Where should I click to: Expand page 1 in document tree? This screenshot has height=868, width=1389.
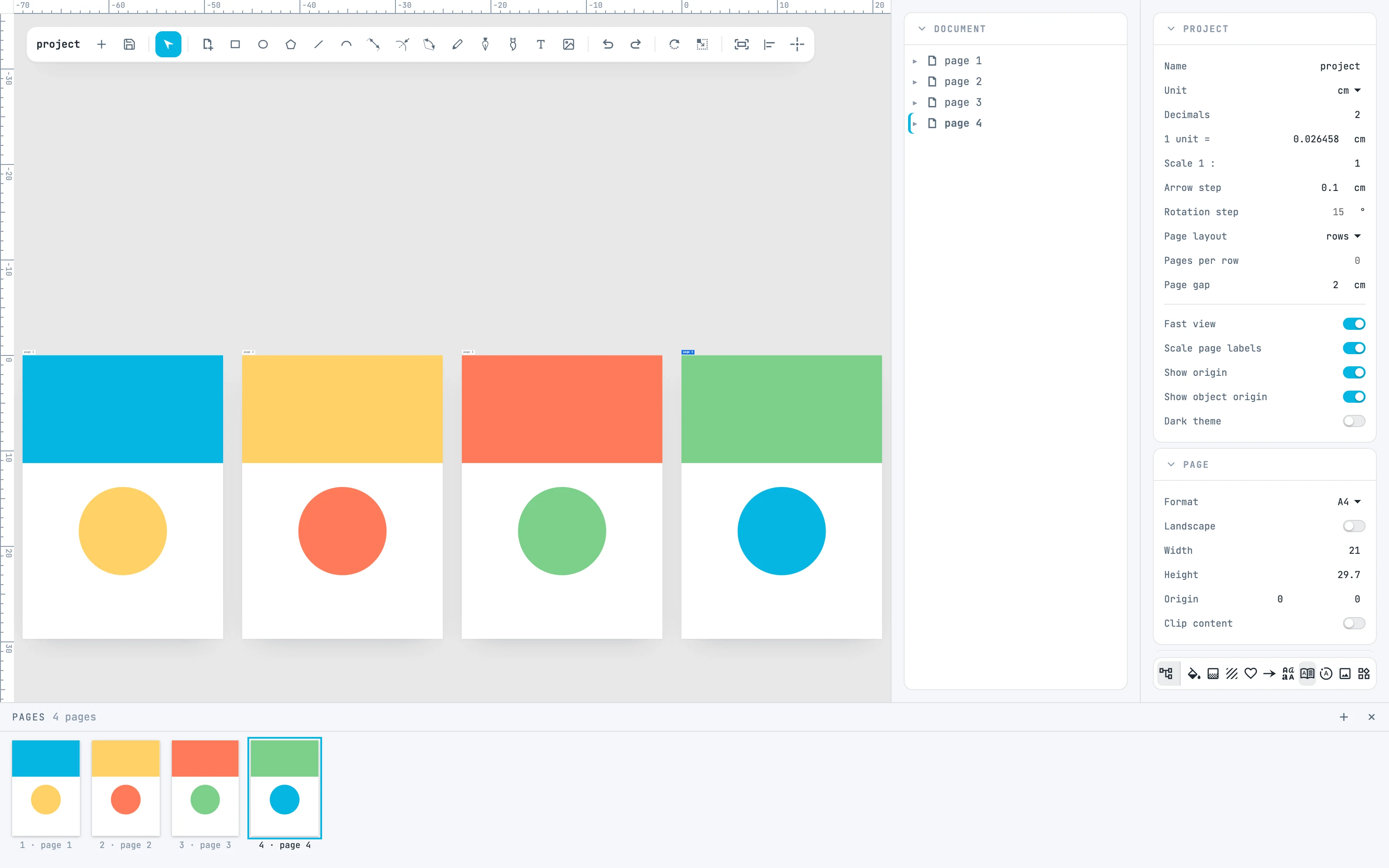[x=915, y=61]
